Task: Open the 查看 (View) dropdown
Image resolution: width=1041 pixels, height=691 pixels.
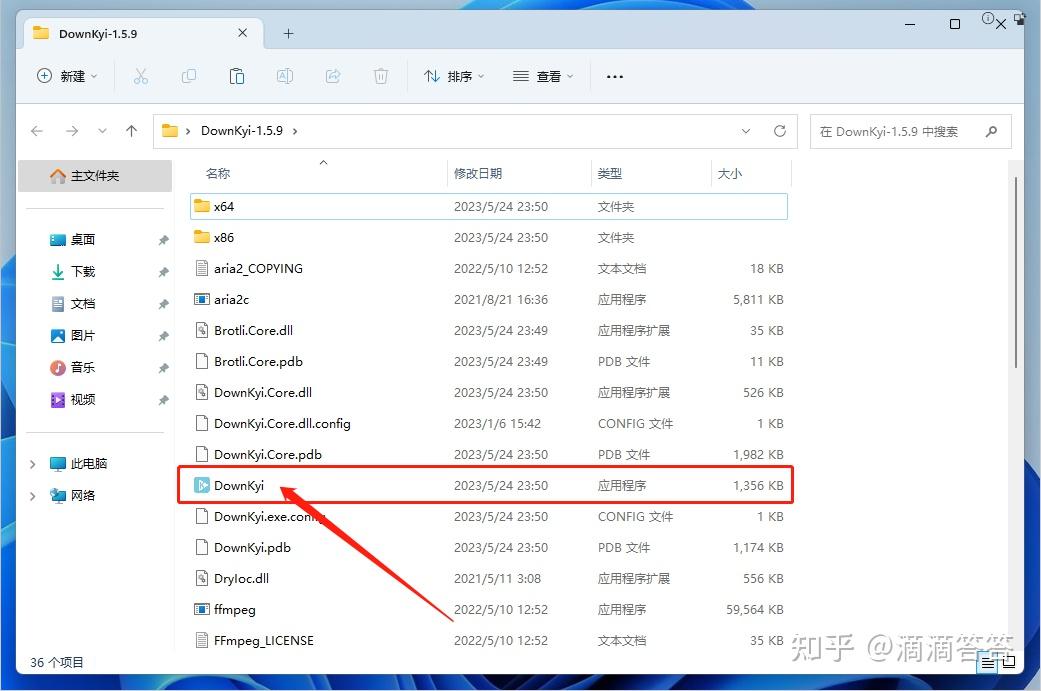Action: (x=542, y=76)
